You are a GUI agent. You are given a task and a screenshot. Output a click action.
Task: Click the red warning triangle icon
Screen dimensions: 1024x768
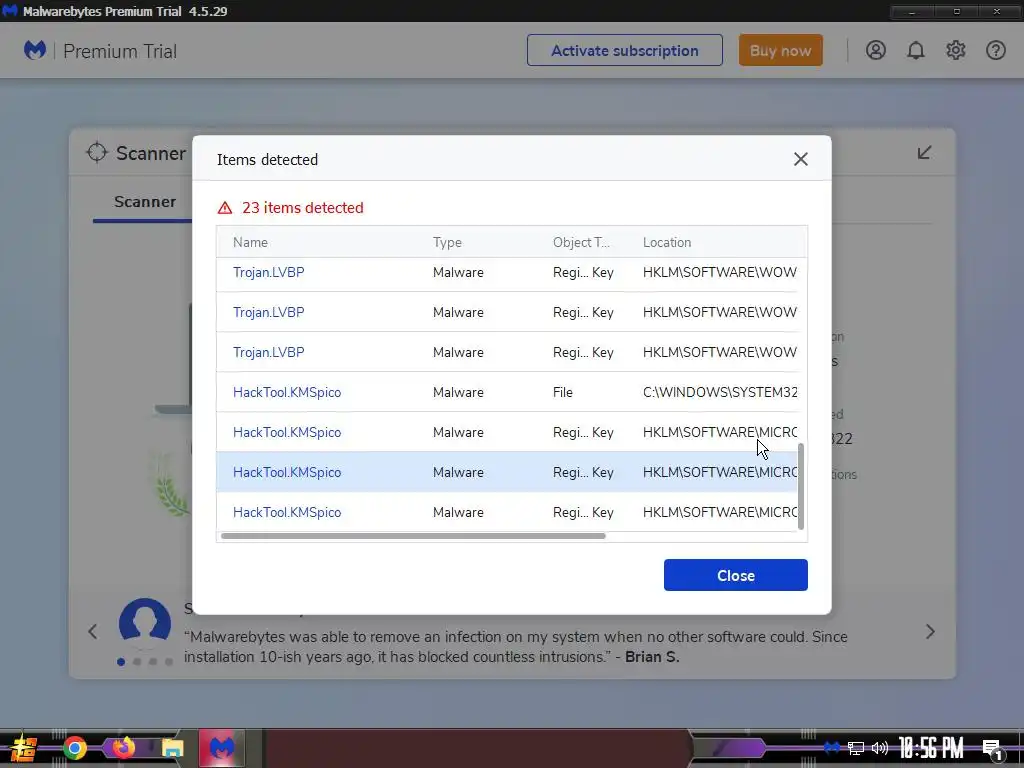225,208
